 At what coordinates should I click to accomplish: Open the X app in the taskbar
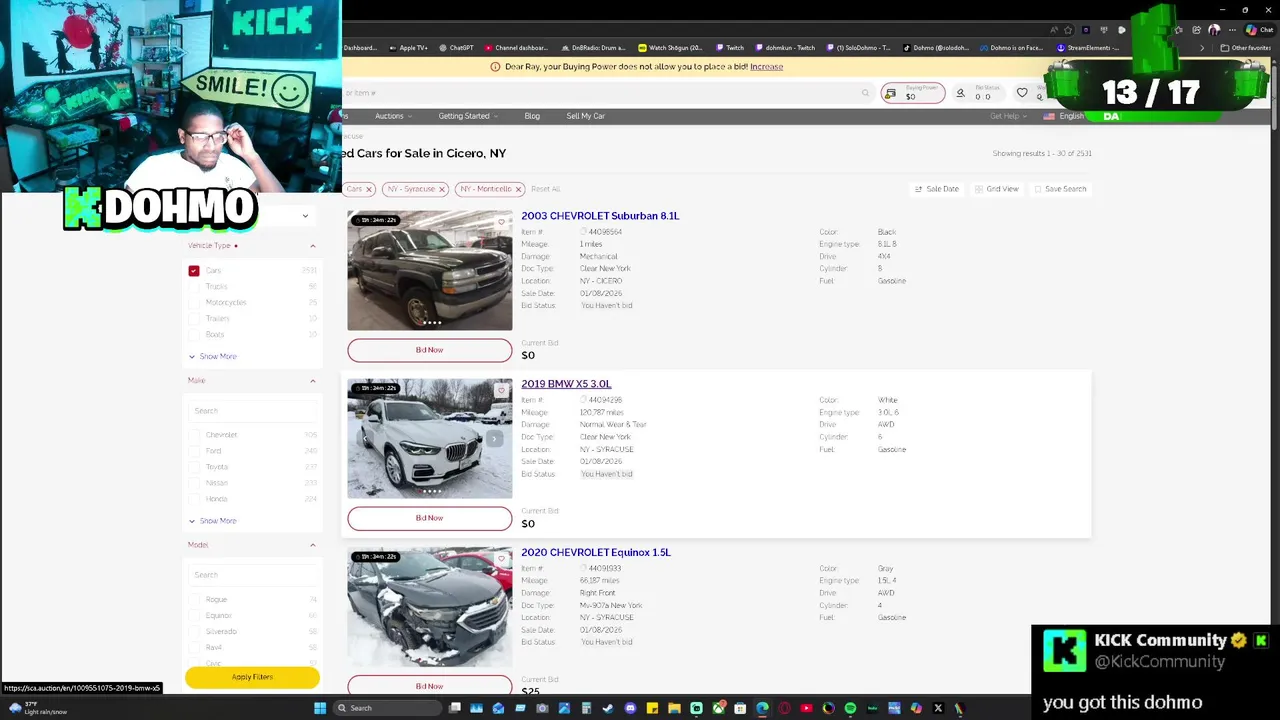coord(938,708)
